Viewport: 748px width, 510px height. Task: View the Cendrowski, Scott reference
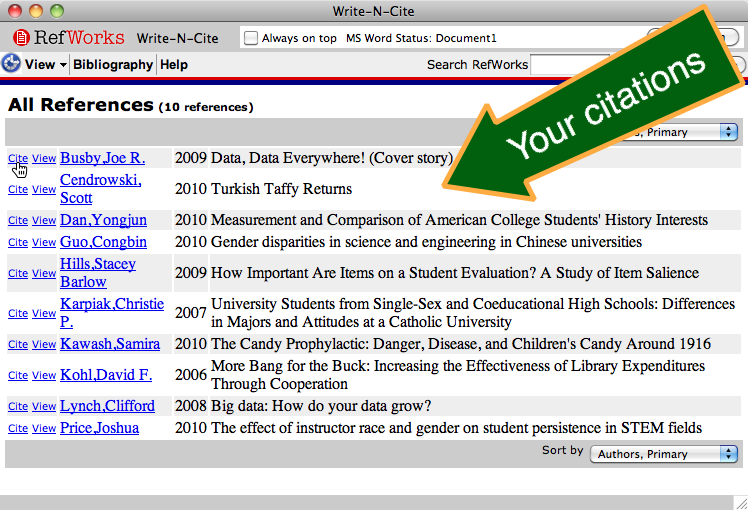click(44, 189)
